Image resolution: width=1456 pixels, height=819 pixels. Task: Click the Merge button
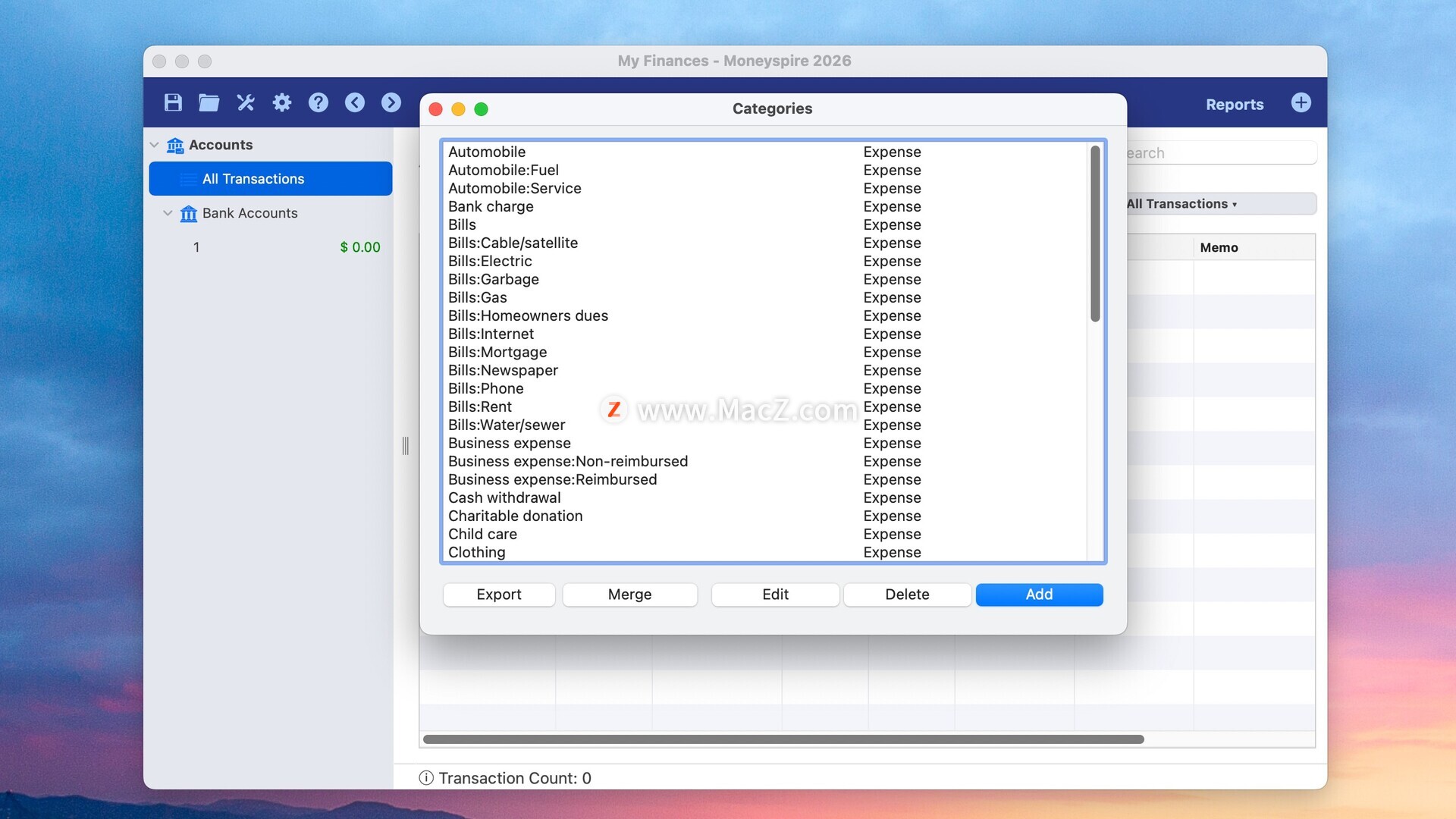point(629,595)
